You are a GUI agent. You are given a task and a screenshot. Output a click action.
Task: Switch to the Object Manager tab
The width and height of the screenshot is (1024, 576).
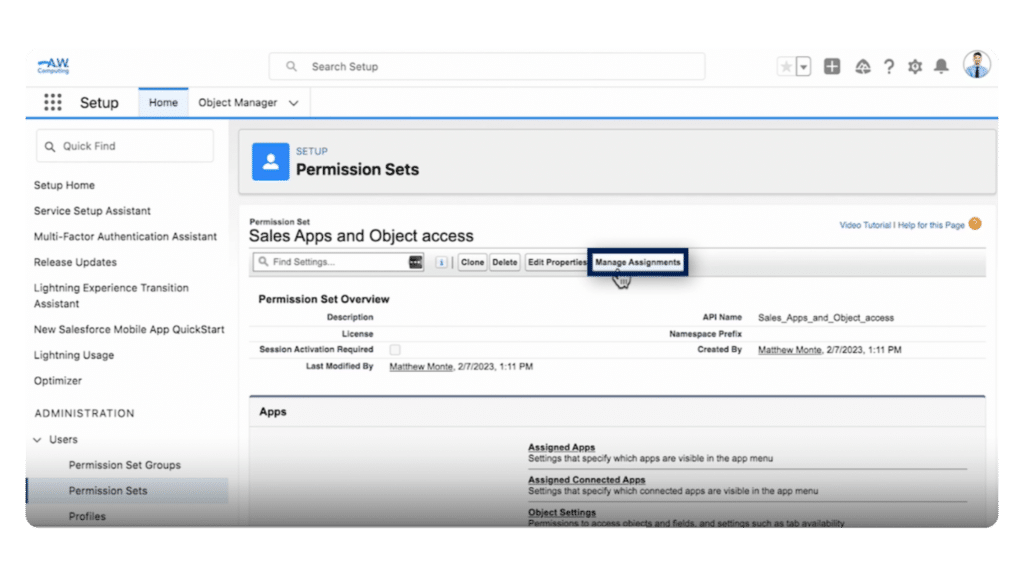[238, 102]
